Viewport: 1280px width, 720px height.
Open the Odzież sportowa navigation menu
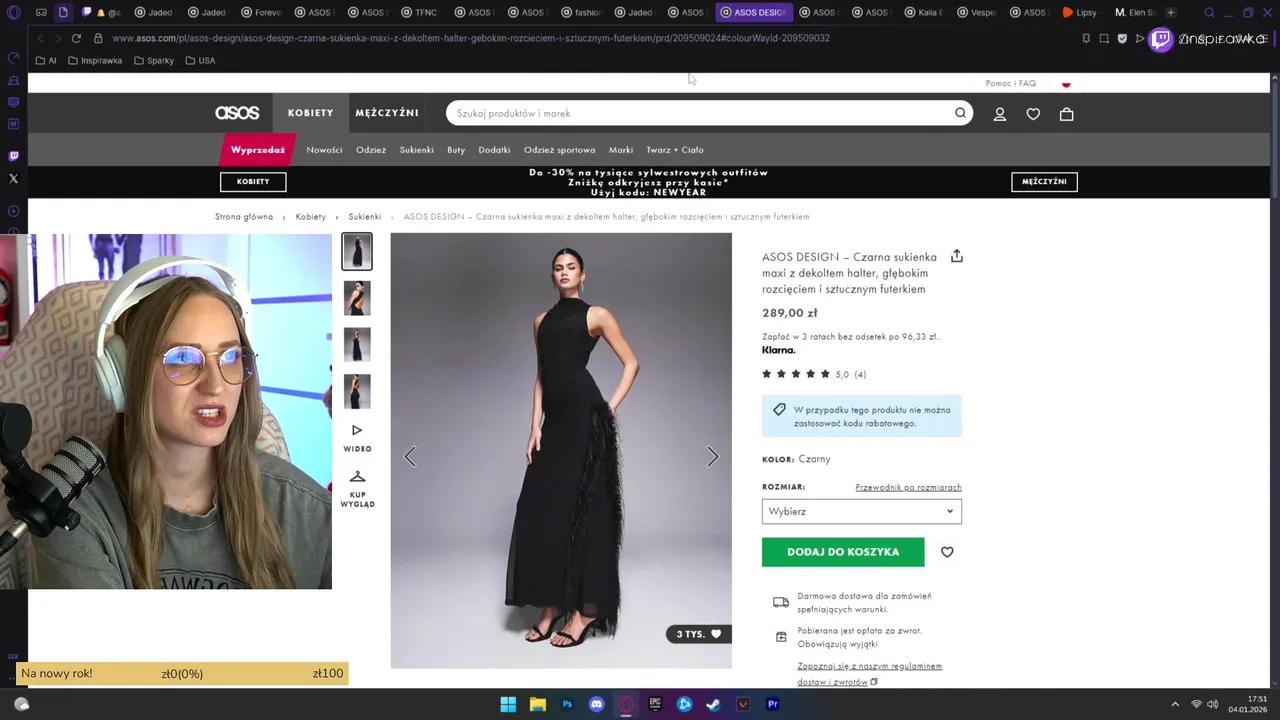coord(559,150)
